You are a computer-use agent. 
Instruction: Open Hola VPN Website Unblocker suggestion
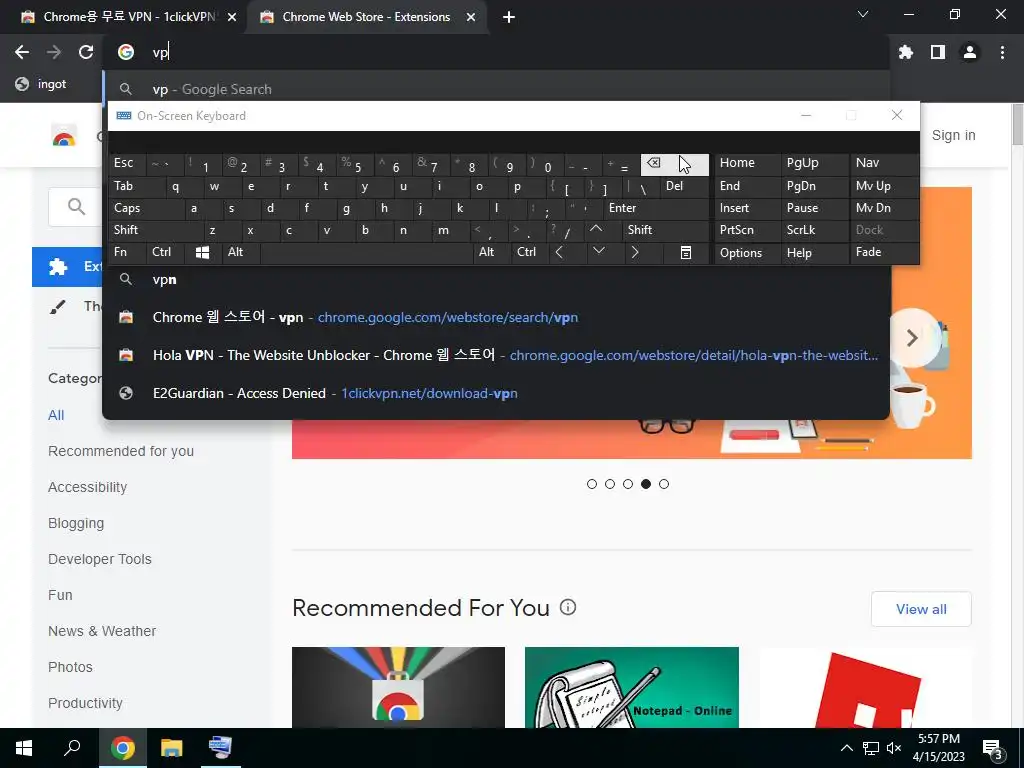pos(496,355)
